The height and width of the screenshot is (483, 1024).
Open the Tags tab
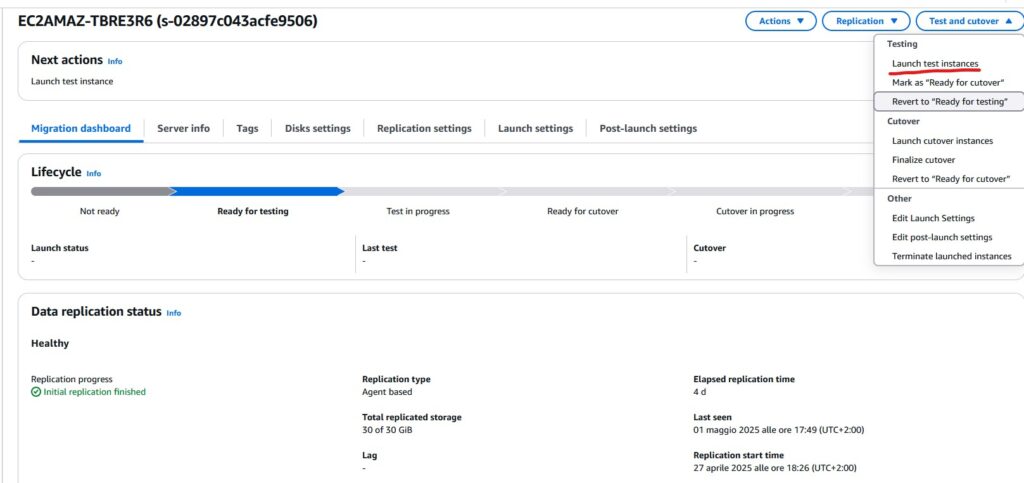248,129
